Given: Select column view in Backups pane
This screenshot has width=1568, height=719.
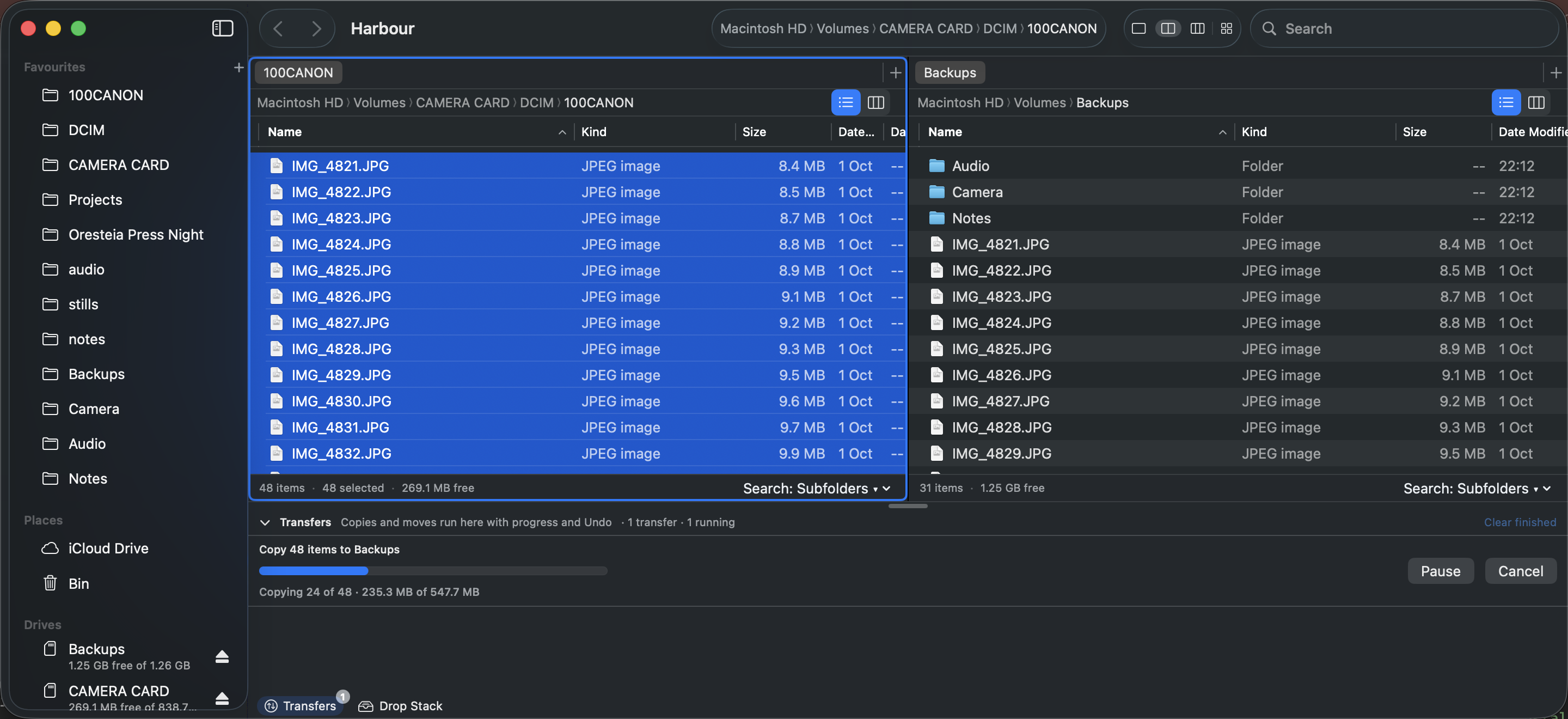Looking at the screenshot, I should click(1536, 102).
